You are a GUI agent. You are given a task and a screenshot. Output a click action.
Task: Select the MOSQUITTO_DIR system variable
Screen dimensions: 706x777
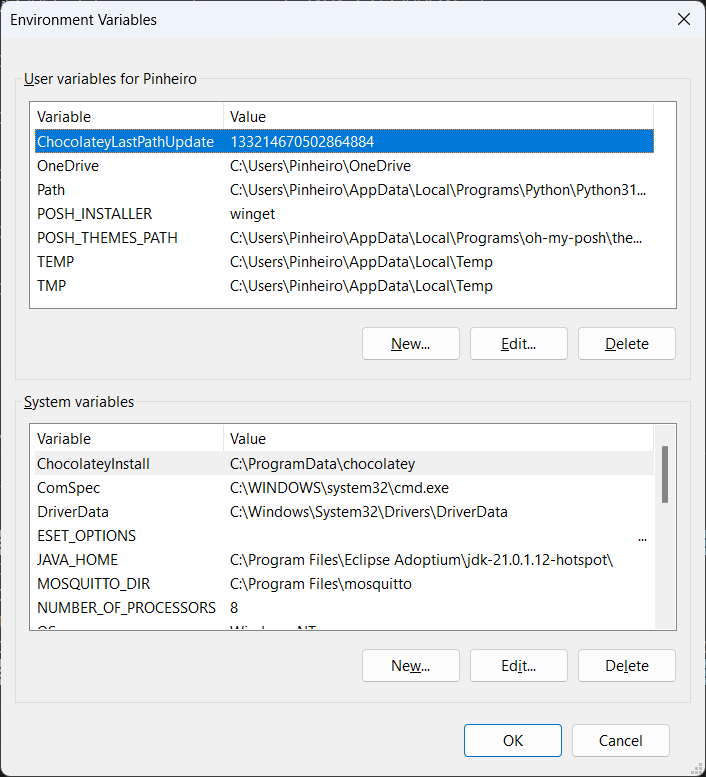344,584
